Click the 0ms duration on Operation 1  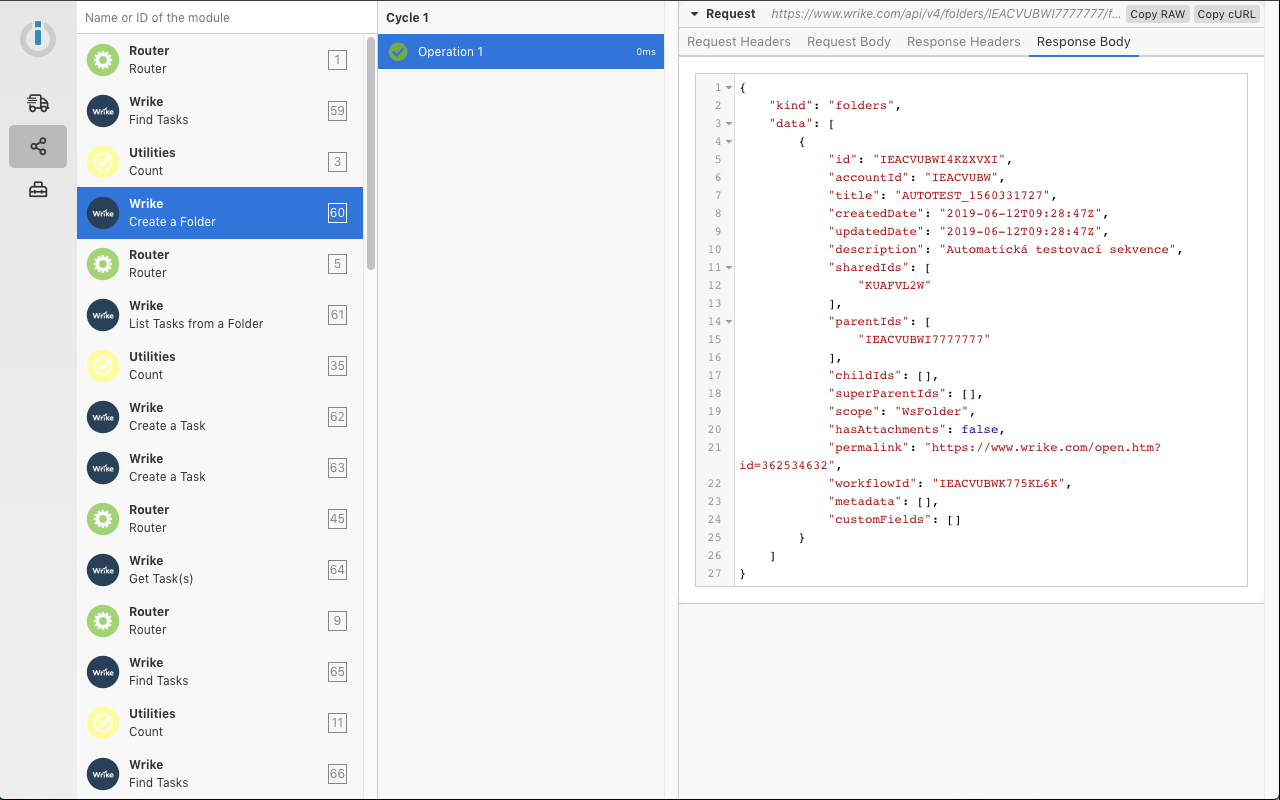646,52
